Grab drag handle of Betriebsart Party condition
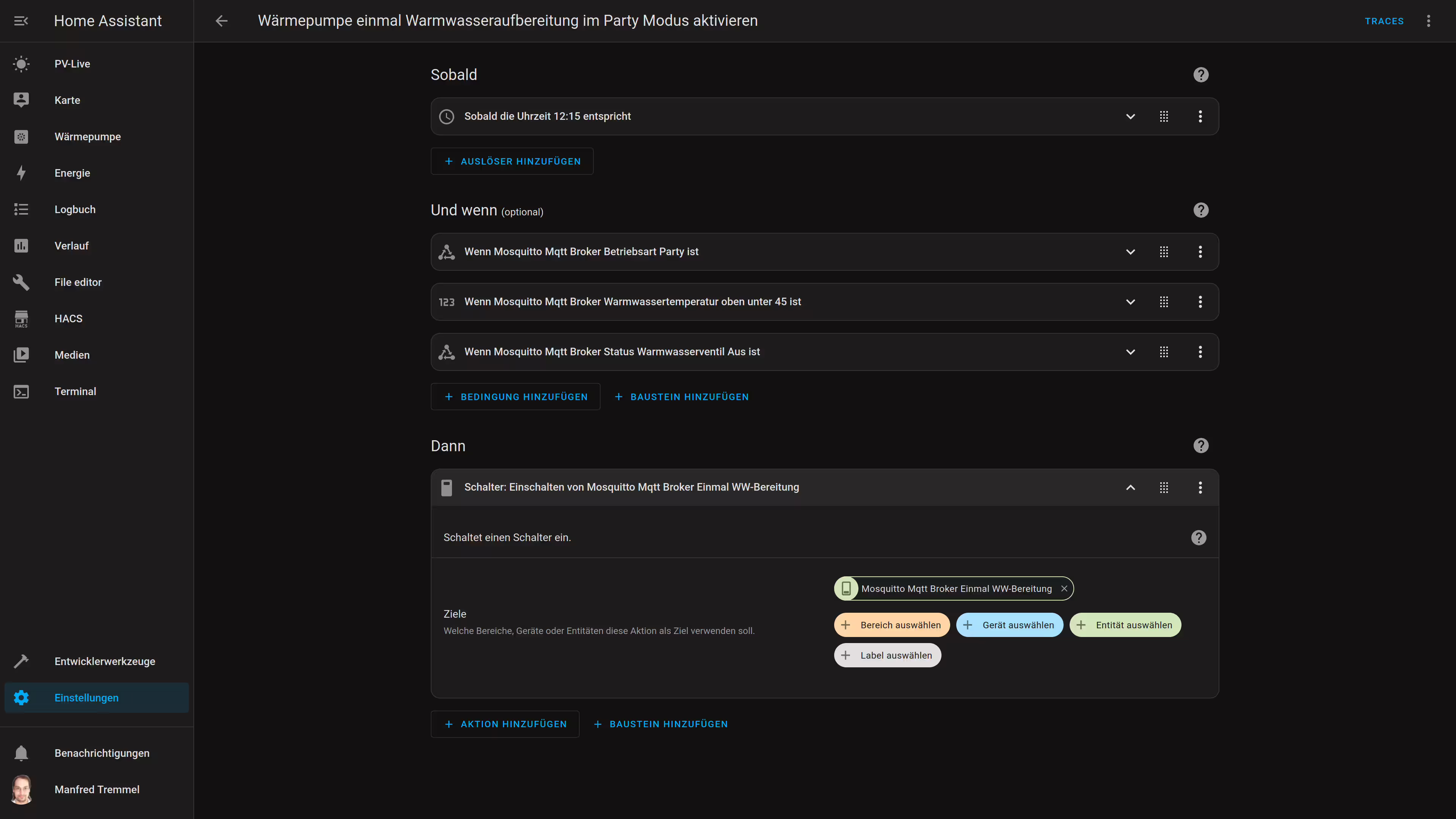 point(1164,252)
